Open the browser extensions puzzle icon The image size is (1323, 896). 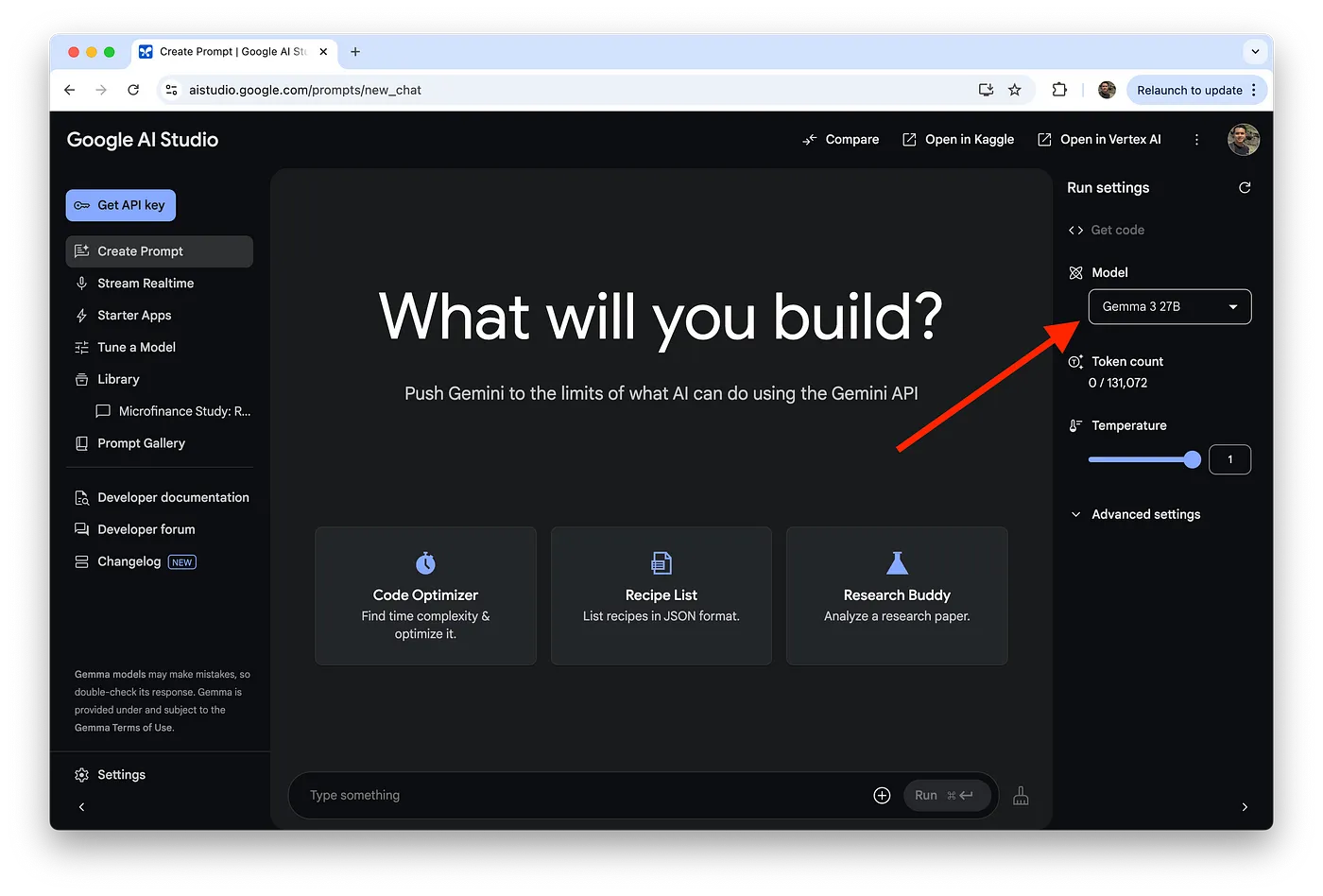[1059, 90]
